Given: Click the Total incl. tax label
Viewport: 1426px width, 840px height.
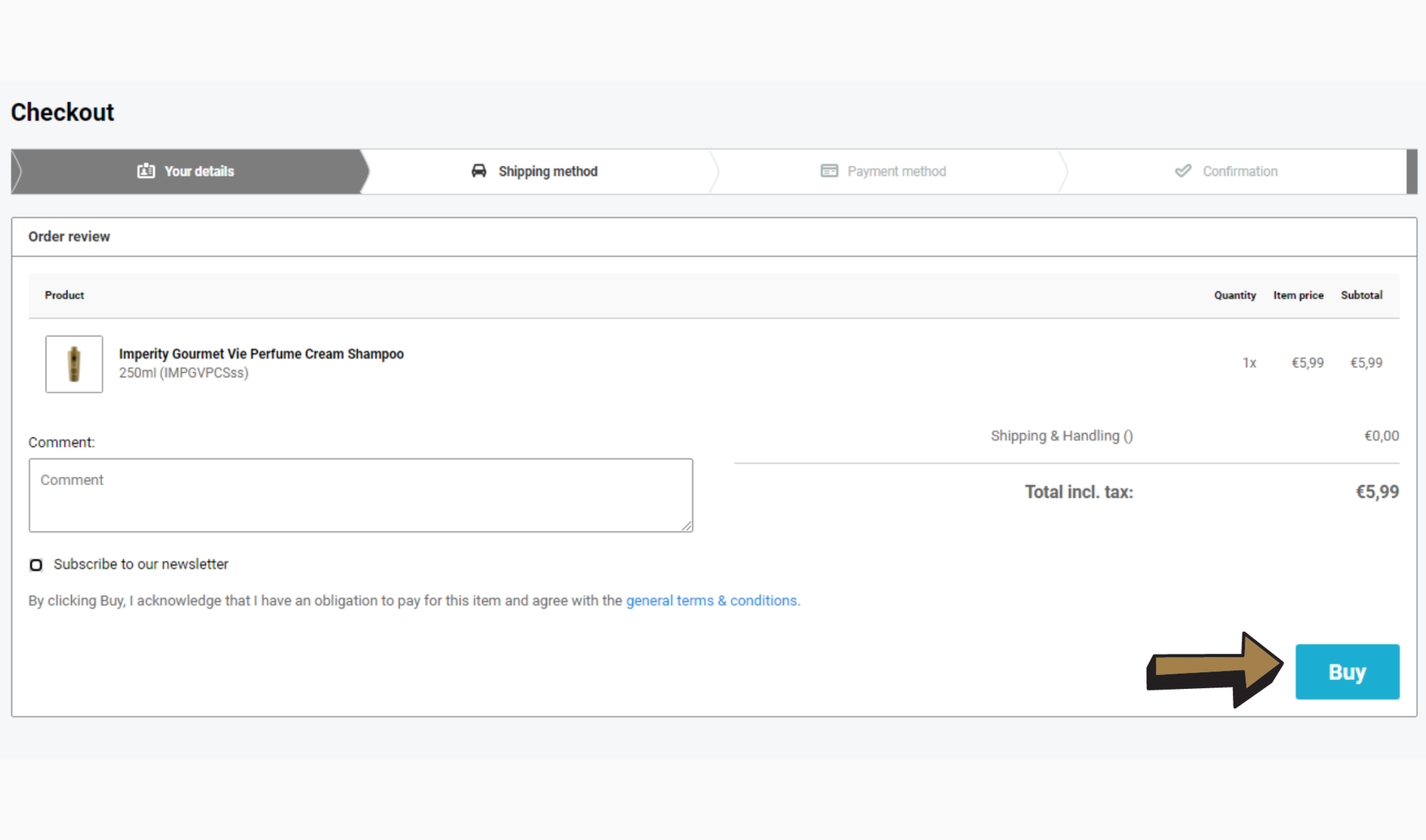Looking at the screenshot, I should (x=1079, y=492).
